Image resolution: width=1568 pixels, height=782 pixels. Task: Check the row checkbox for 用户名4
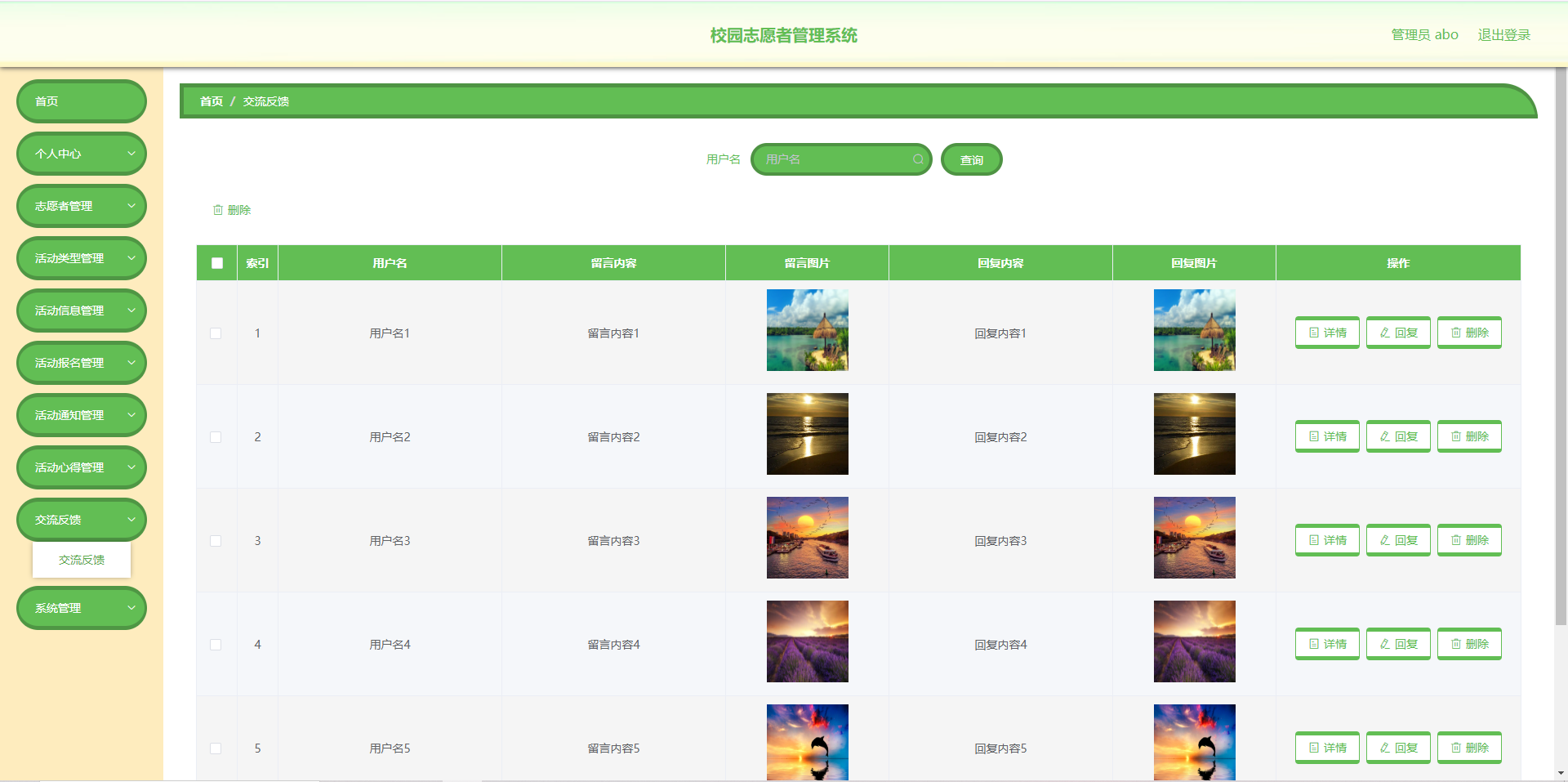(x=216, y=645)
